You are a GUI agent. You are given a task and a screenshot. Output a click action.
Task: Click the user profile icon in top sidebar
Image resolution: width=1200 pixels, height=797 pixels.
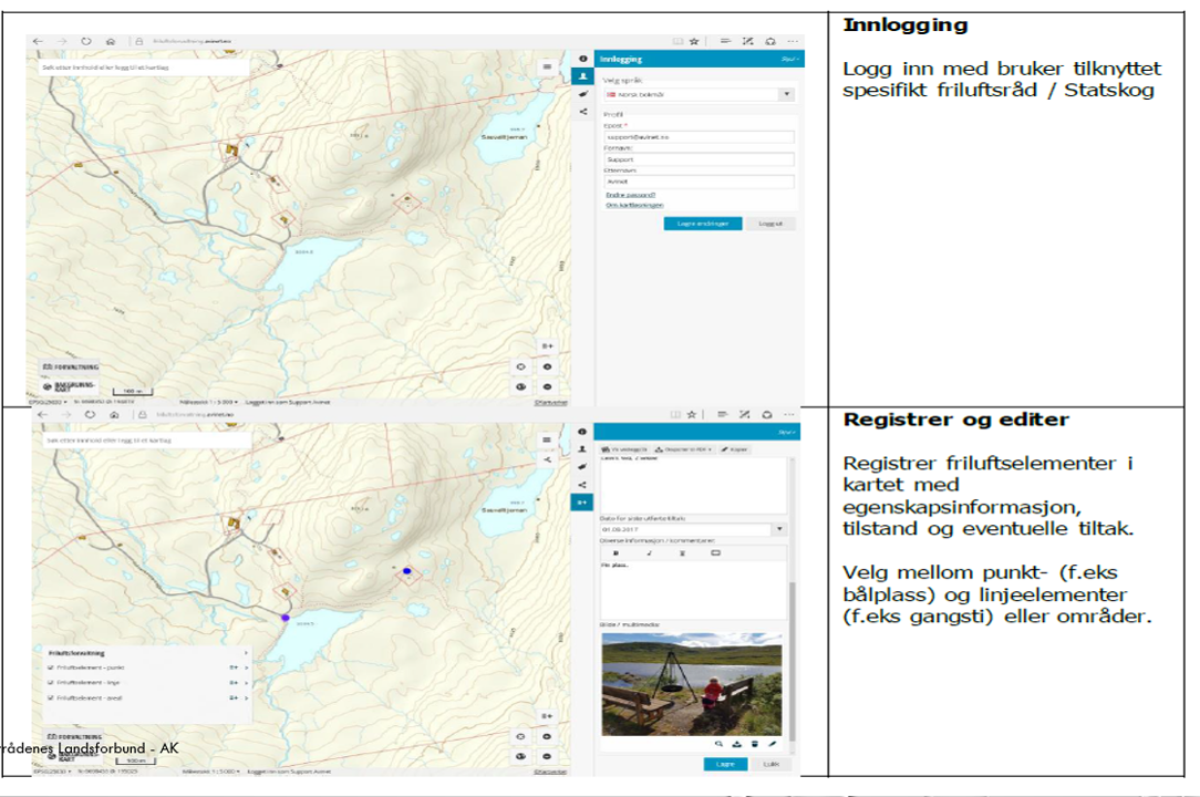pyautogui.click(x=582, y=76)
